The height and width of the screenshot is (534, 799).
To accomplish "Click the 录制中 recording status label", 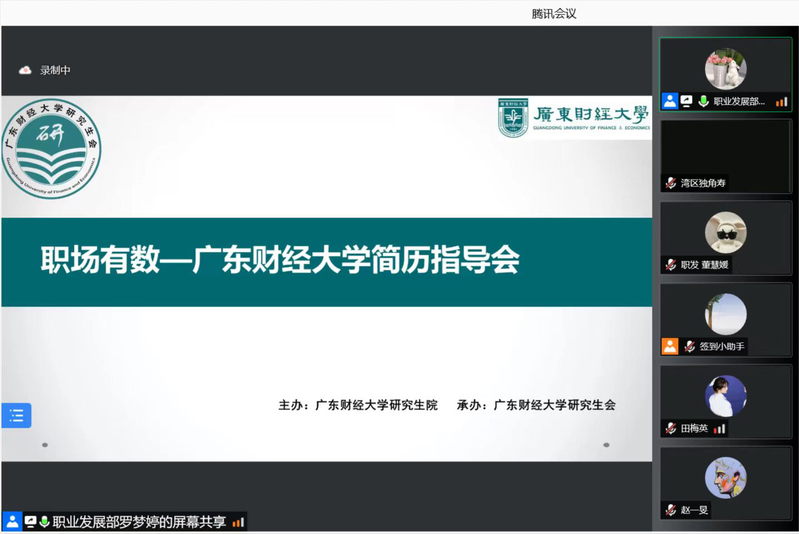I will [x=55, y=70].
